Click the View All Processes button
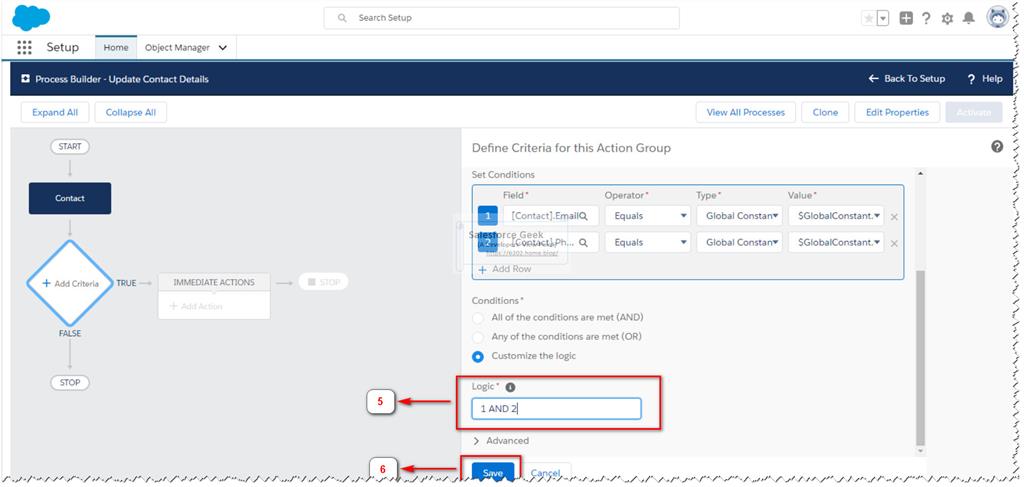 tap(746, 112)
